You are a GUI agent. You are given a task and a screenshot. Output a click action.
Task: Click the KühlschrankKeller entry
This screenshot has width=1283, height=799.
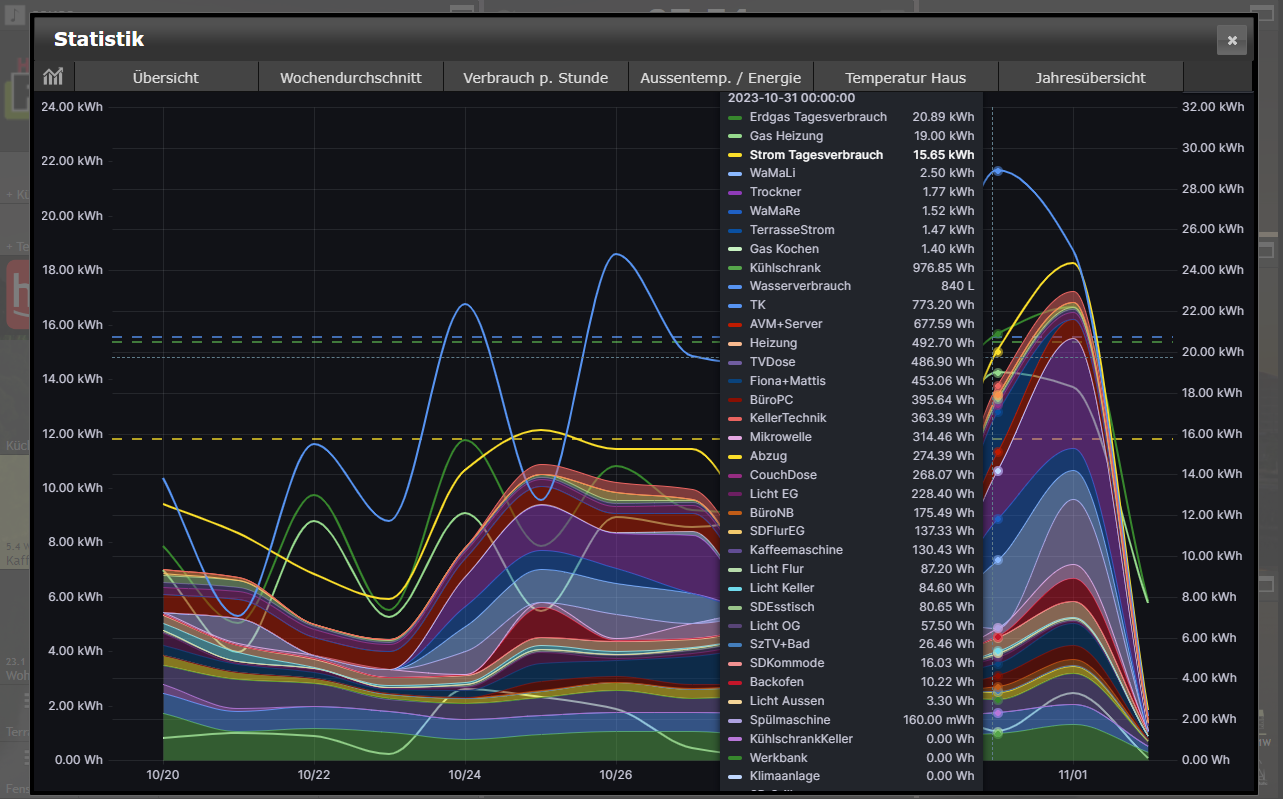click(851, 739)
